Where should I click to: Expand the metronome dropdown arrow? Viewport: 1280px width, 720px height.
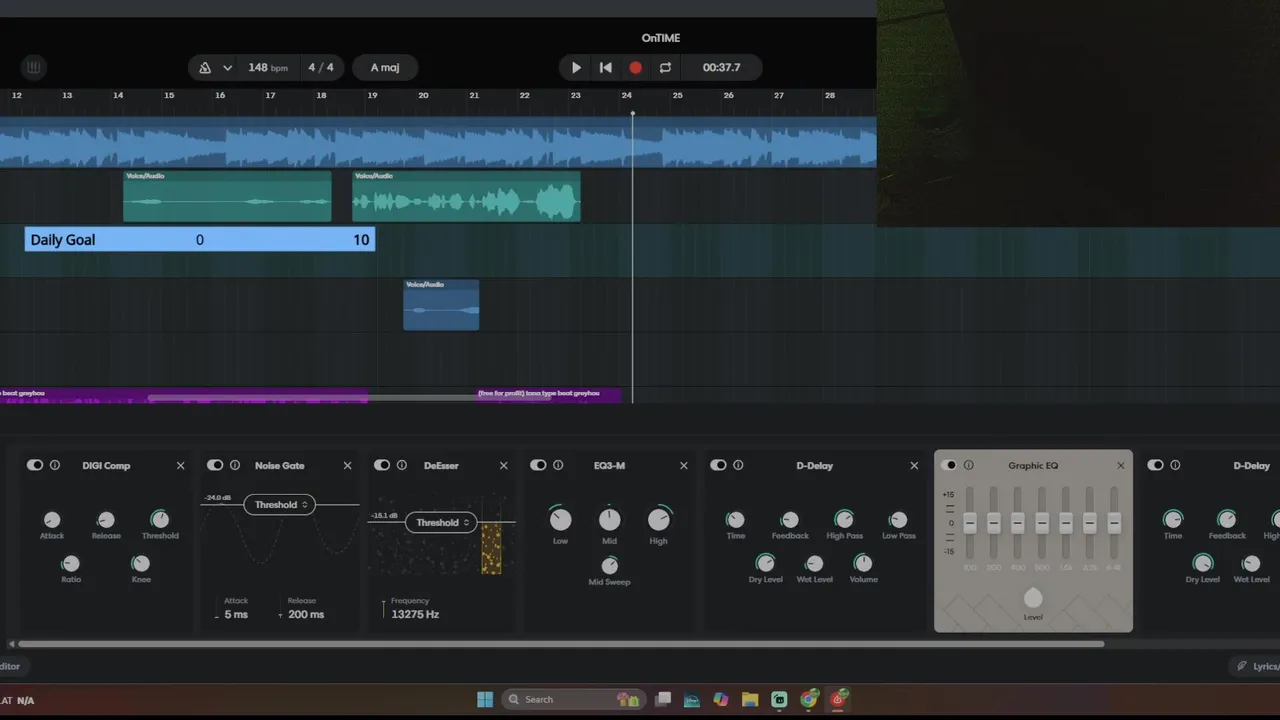point(227,68)
